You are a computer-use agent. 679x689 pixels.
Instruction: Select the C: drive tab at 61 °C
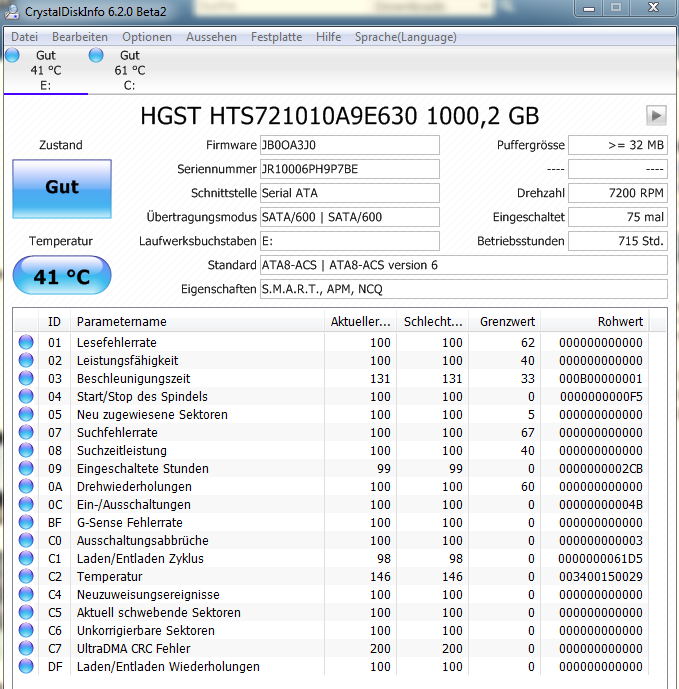coord(130,70)
